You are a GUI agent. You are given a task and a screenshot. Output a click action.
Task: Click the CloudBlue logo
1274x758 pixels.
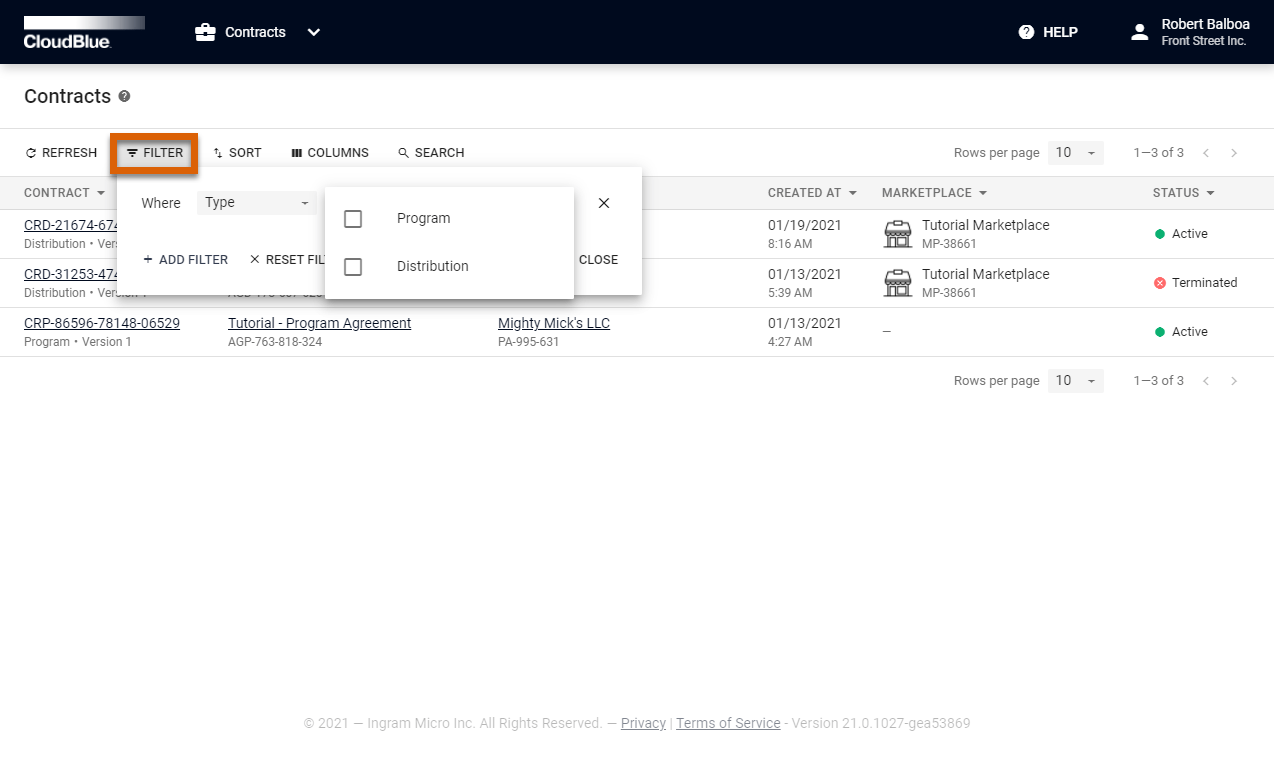point(84,32)
